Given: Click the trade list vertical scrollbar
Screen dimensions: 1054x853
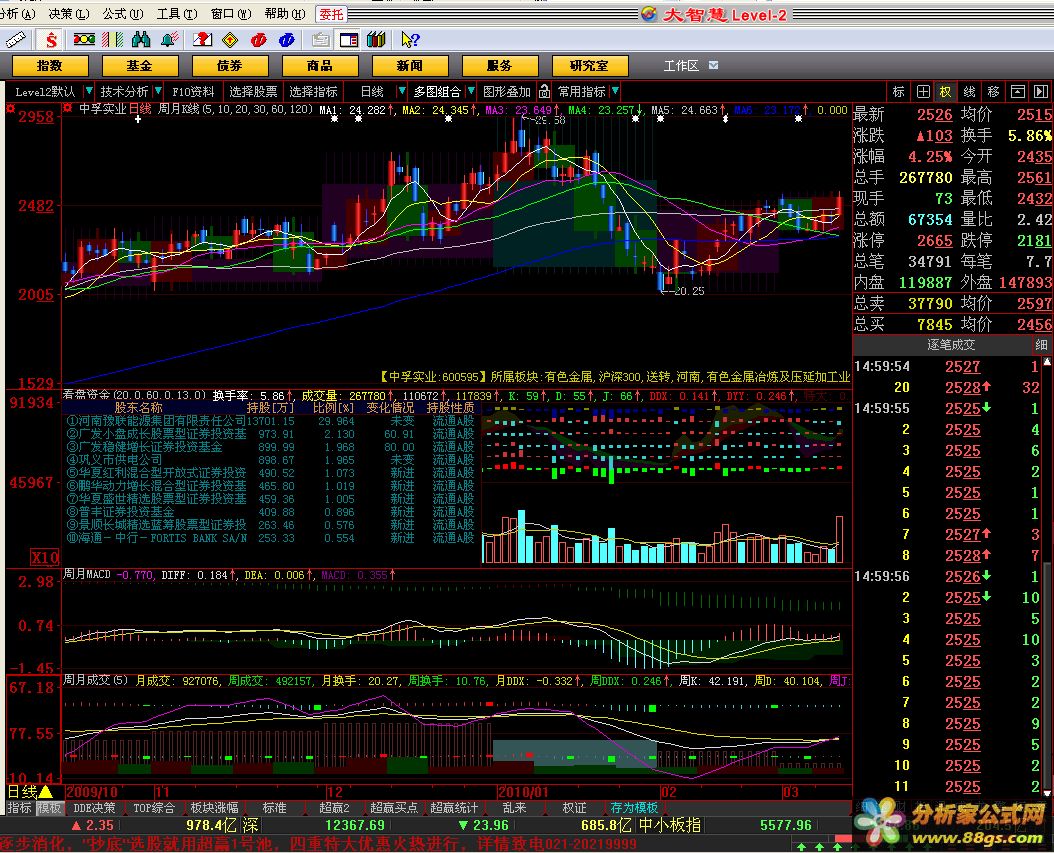Looking at the screenshot, I should point(1047,577).
